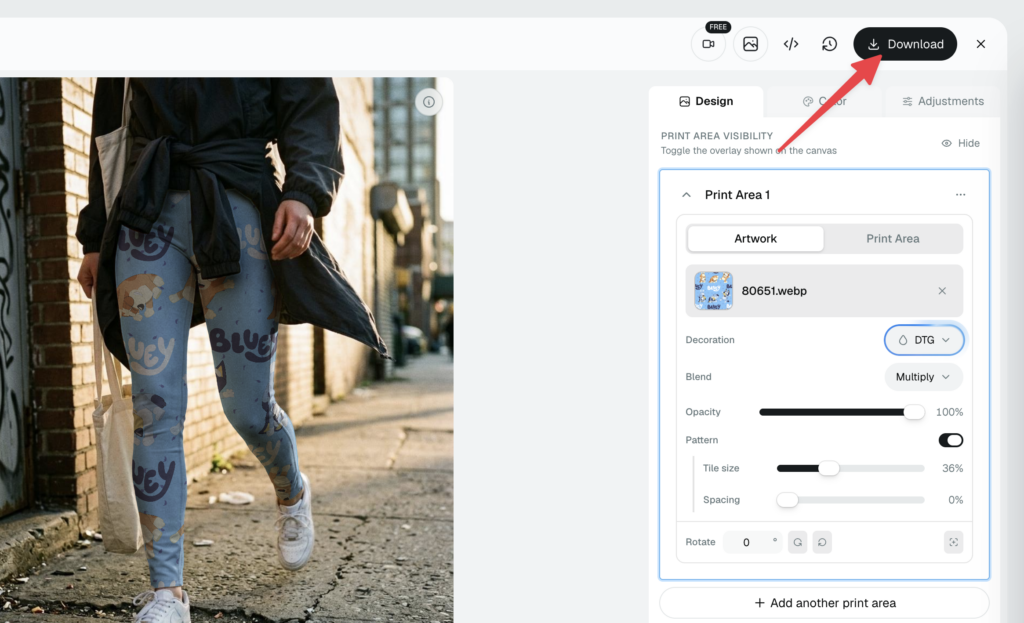Open the Print Area 1 more options menu

tap(961, 195)
